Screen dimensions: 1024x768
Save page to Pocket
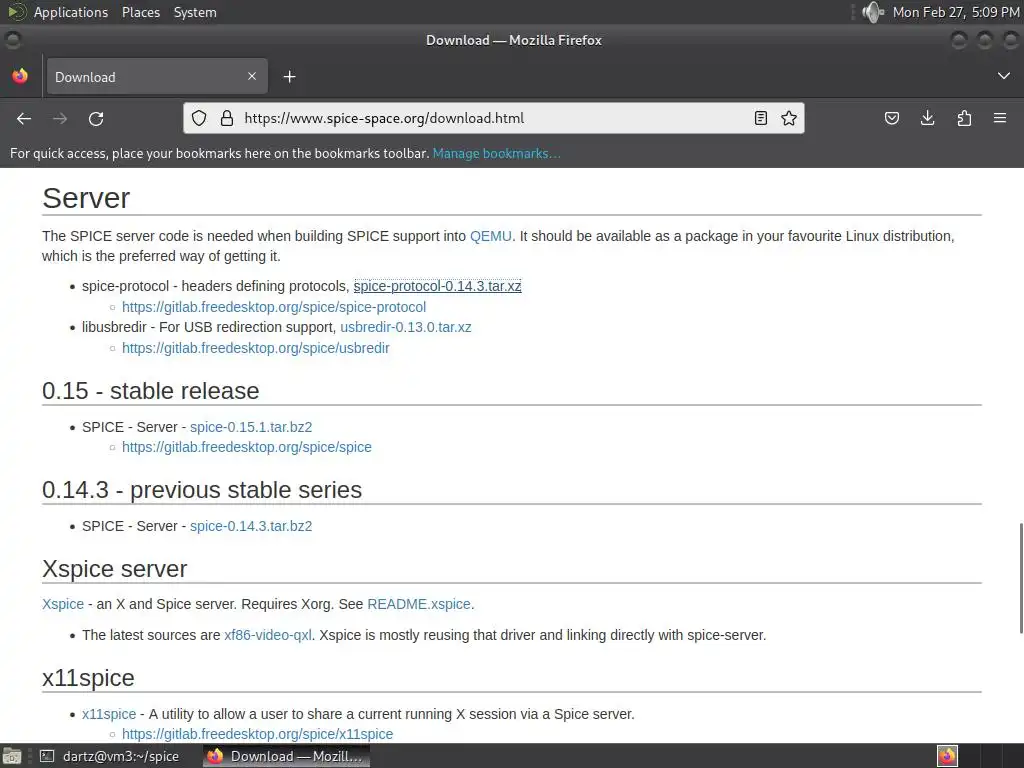pos(891,118)
